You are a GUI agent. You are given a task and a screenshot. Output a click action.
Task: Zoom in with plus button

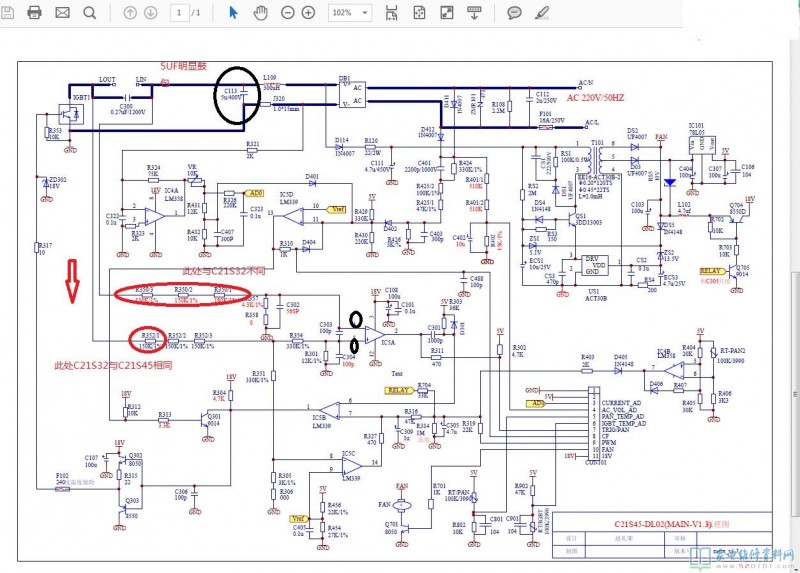click(x=308, y=13)
